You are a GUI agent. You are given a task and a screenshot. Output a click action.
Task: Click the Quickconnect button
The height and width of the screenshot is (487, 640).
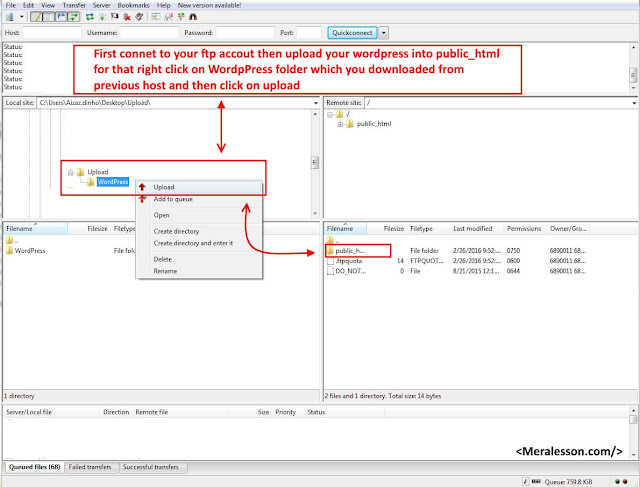click(352, 33)
